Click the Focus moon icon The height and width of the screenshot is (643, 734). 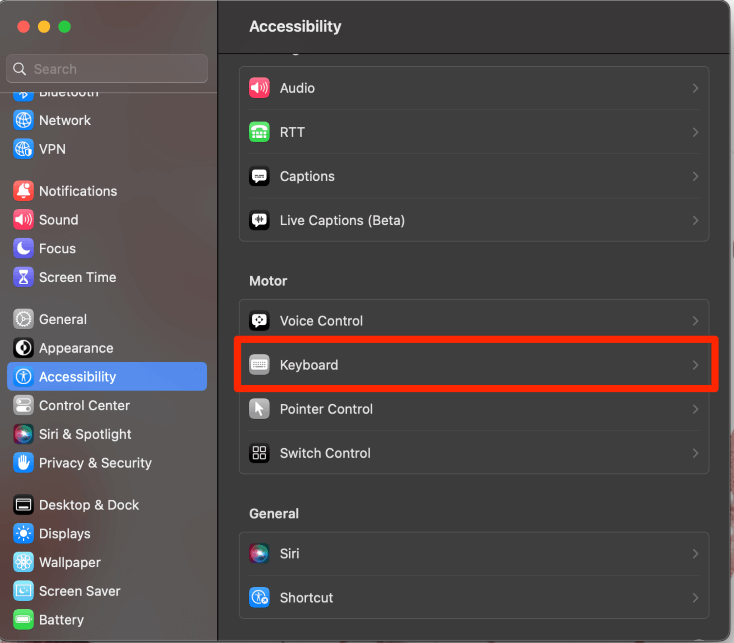point(23,248)
